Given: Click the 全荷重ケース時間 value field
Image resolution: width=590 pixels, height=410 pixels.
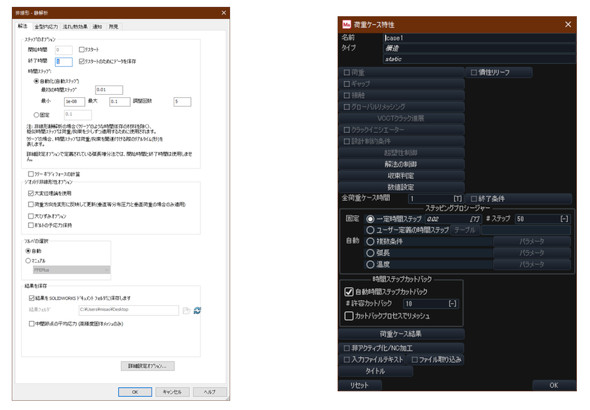Looking at the screenshot, I should [436, 199].
